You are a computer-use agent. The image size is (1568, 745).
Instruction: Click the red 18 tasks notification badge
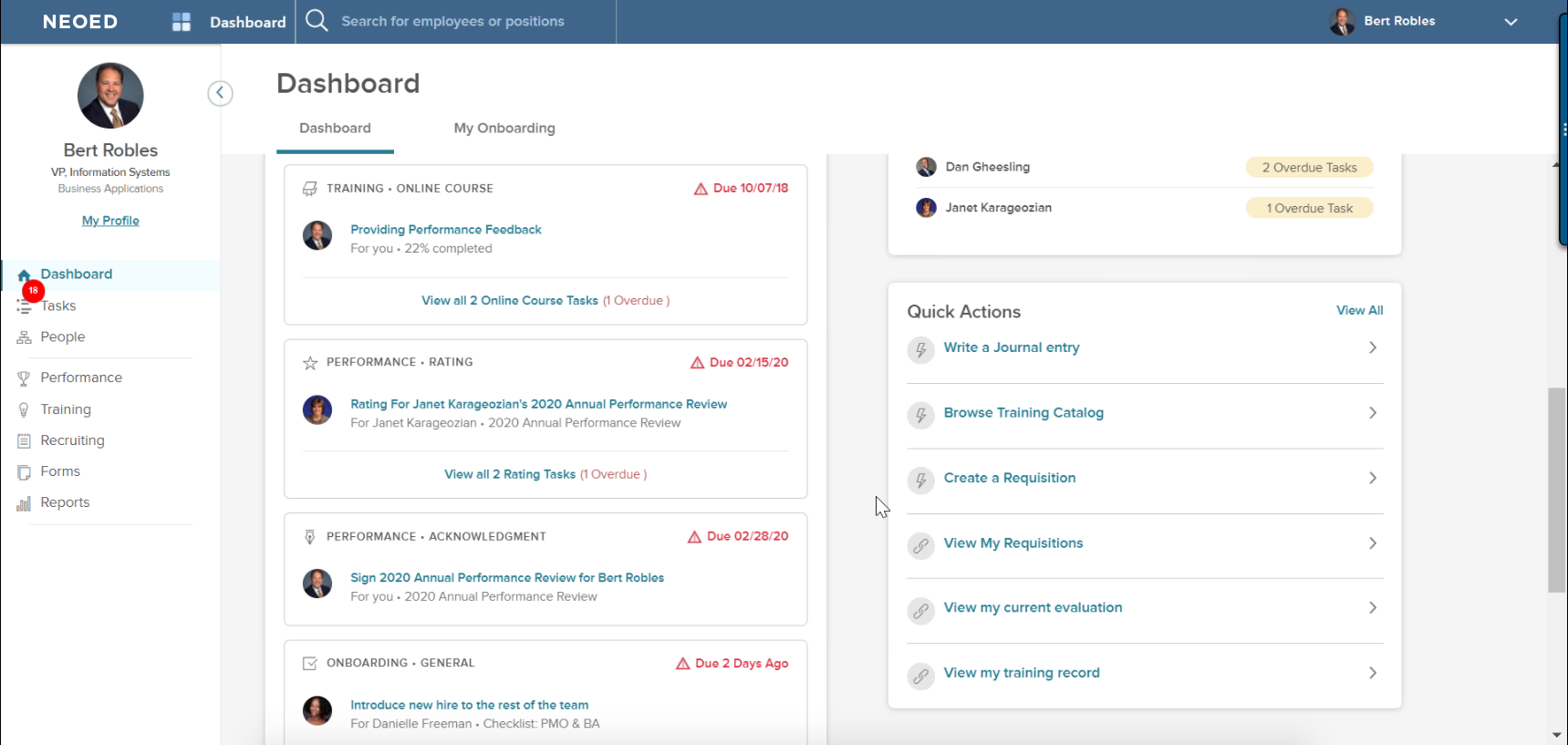tap(33, 291)
